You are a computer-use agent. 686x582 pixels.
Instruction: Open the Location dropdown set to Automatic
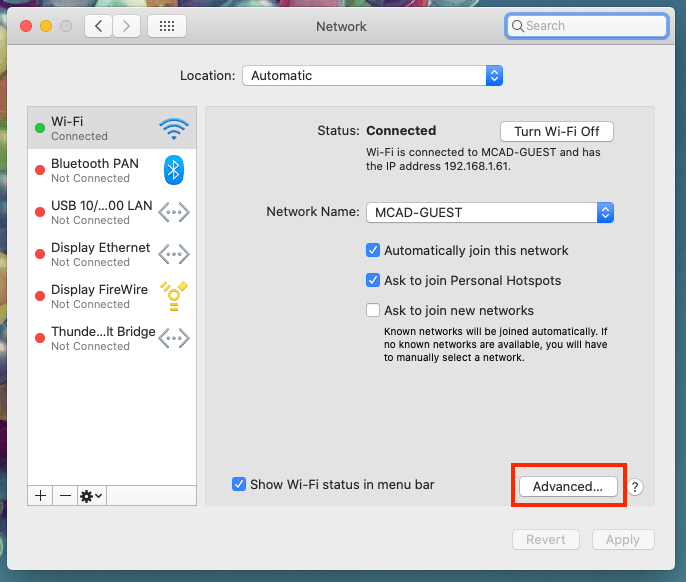372,76
